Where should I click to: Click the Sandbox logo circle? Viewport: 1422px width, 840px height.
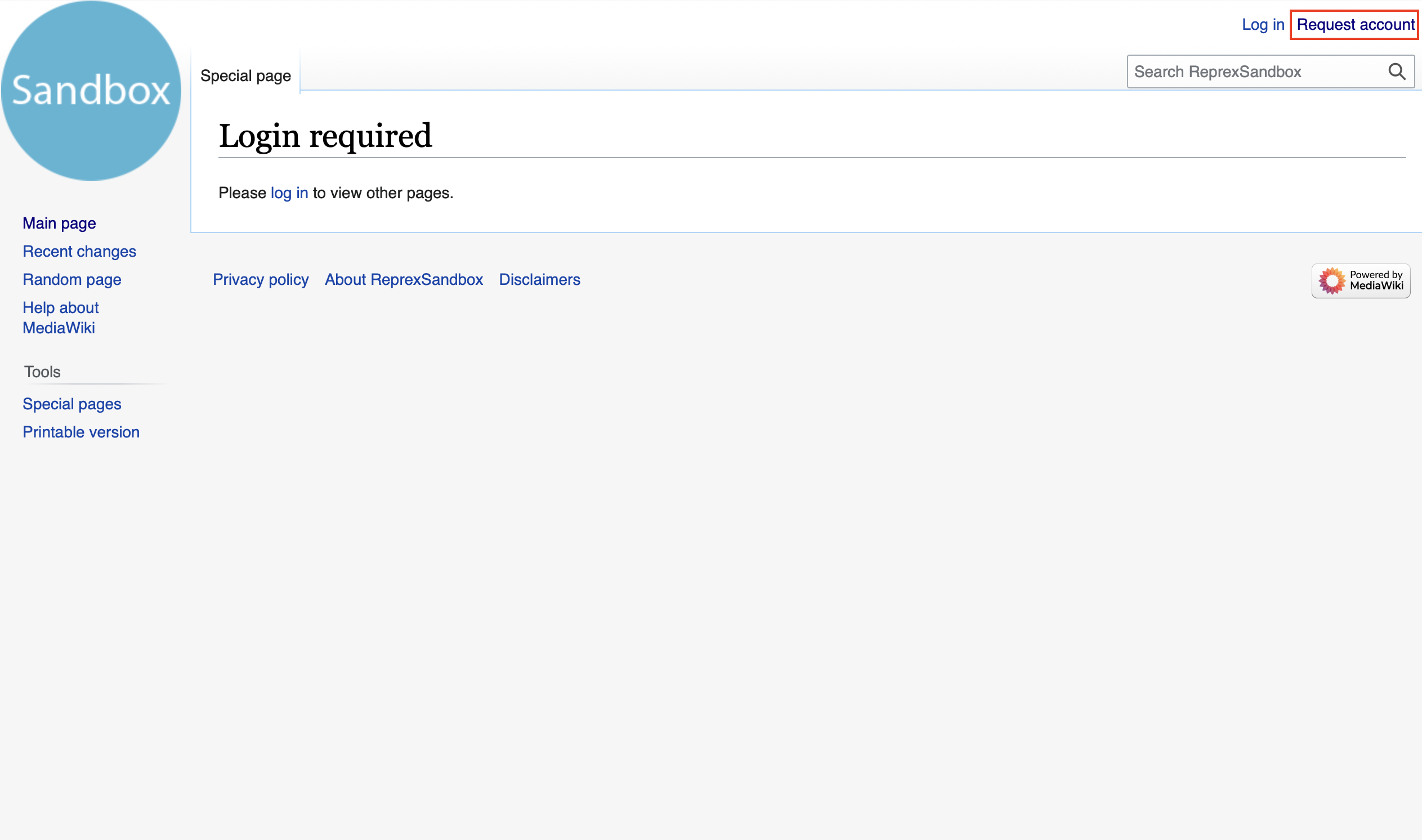[x=91, y=91]
